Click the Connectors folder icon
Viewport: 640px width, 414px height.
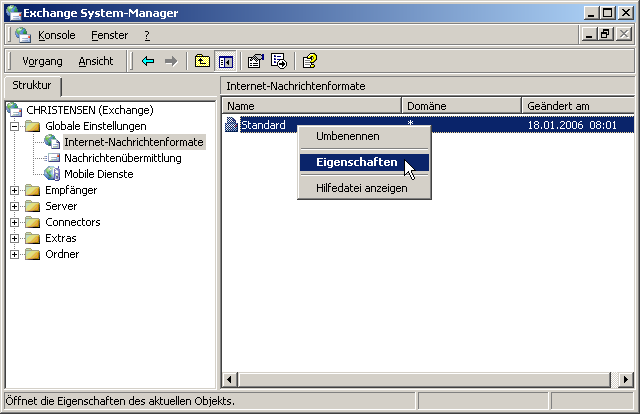point(33,222)
